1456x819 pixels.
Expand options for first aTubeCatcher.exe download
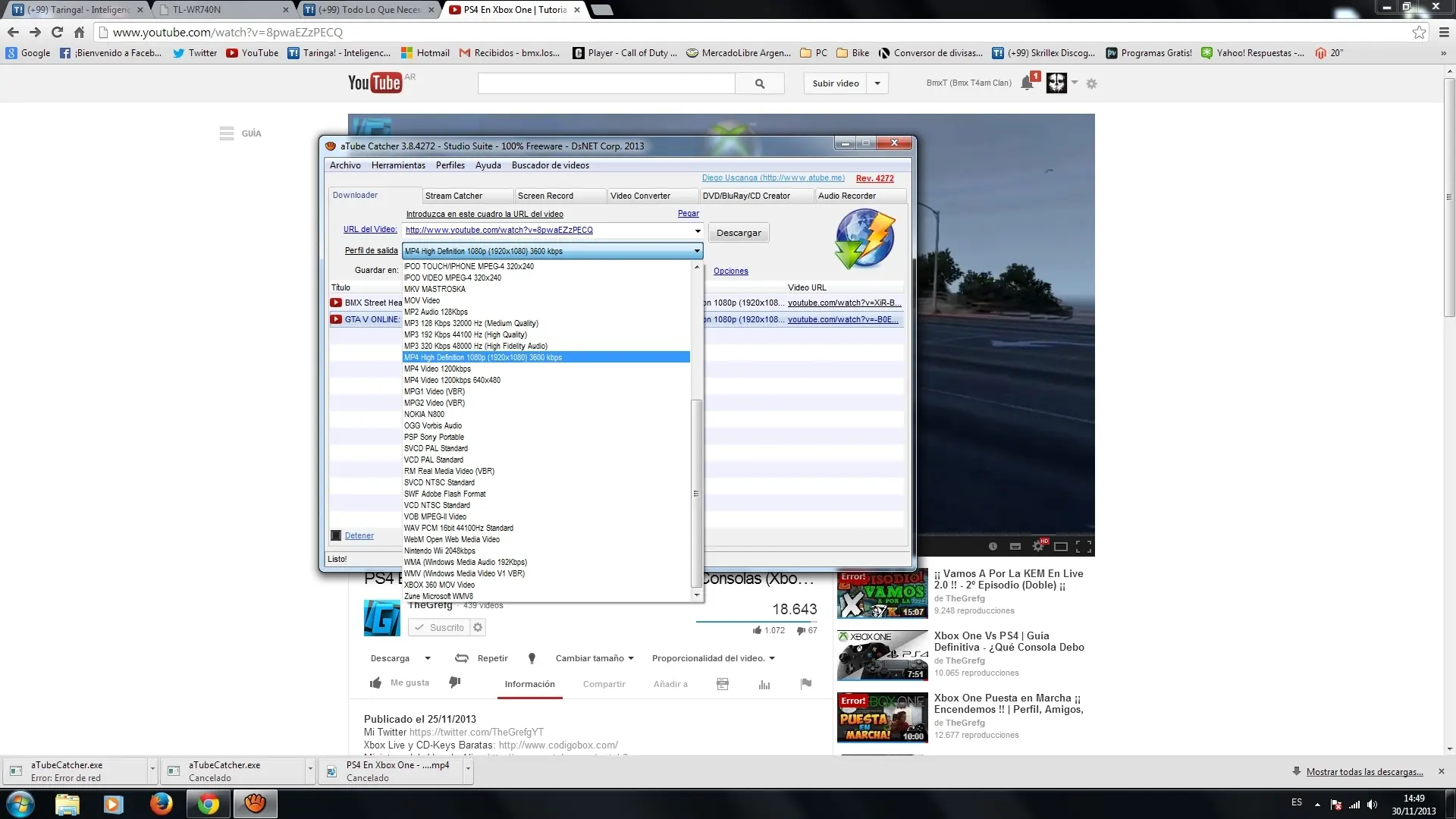152,769
